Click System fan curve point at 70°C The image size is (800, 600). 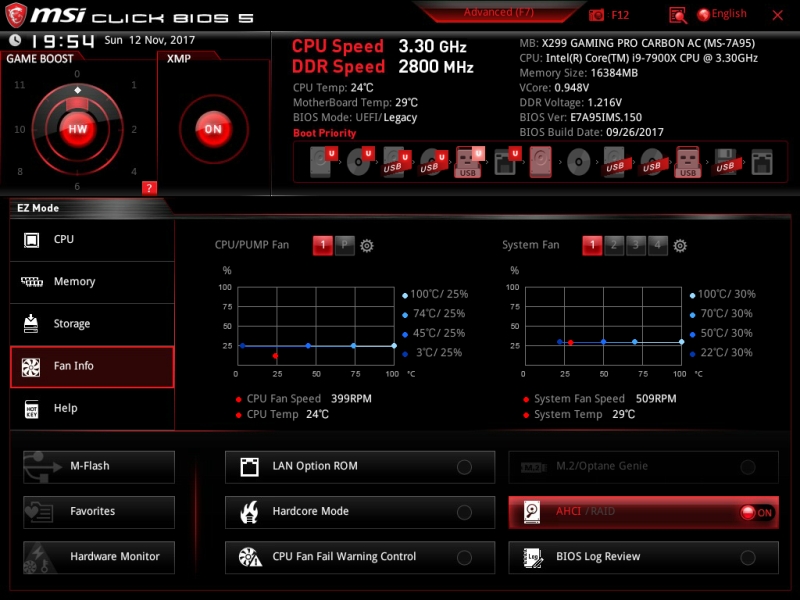tap(635, 342)
